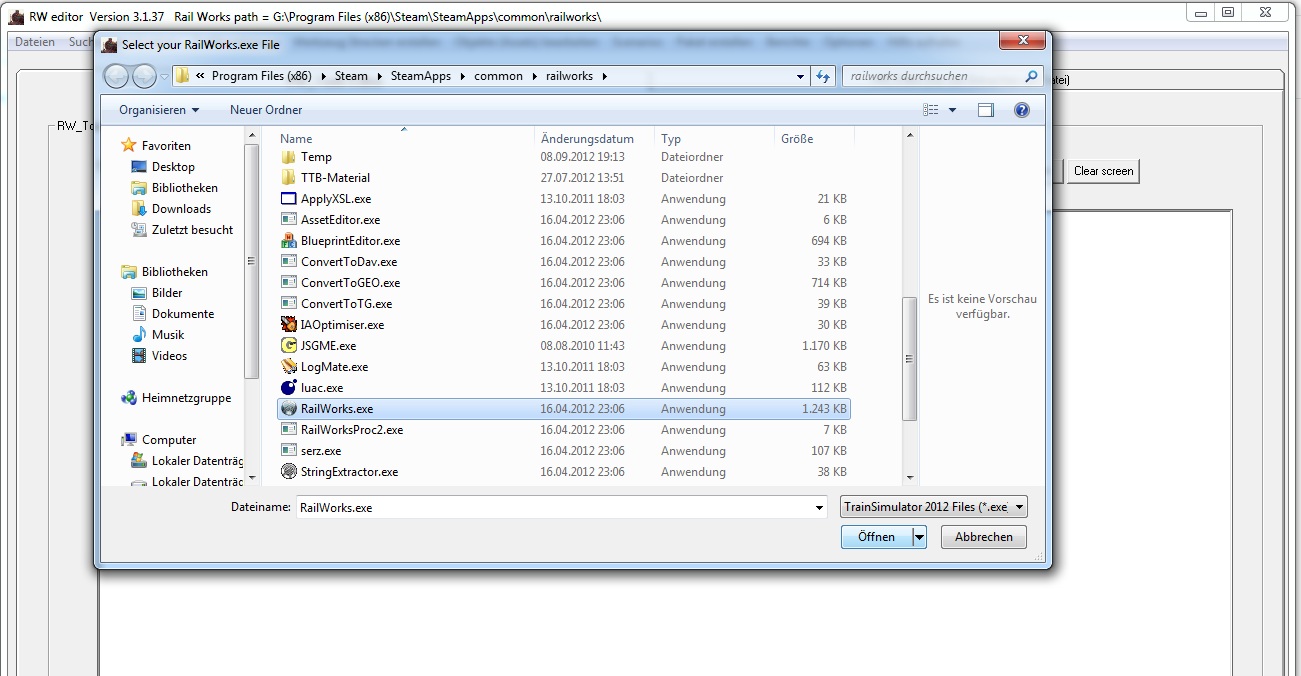1301x676 pixels.
Task: Select Zuletzt besucht in the sidebar
Action: click(192, 230)
